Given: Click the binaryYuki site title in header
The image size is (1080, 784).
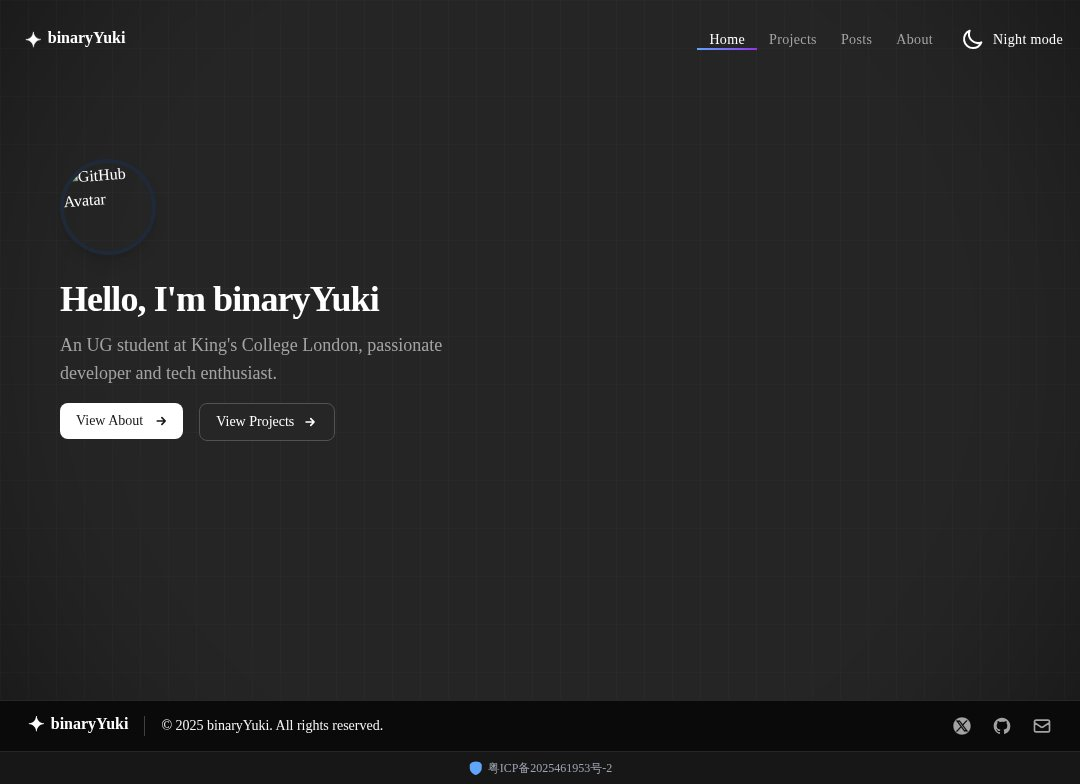Looking at the screenshot, I should pos(86,38).
